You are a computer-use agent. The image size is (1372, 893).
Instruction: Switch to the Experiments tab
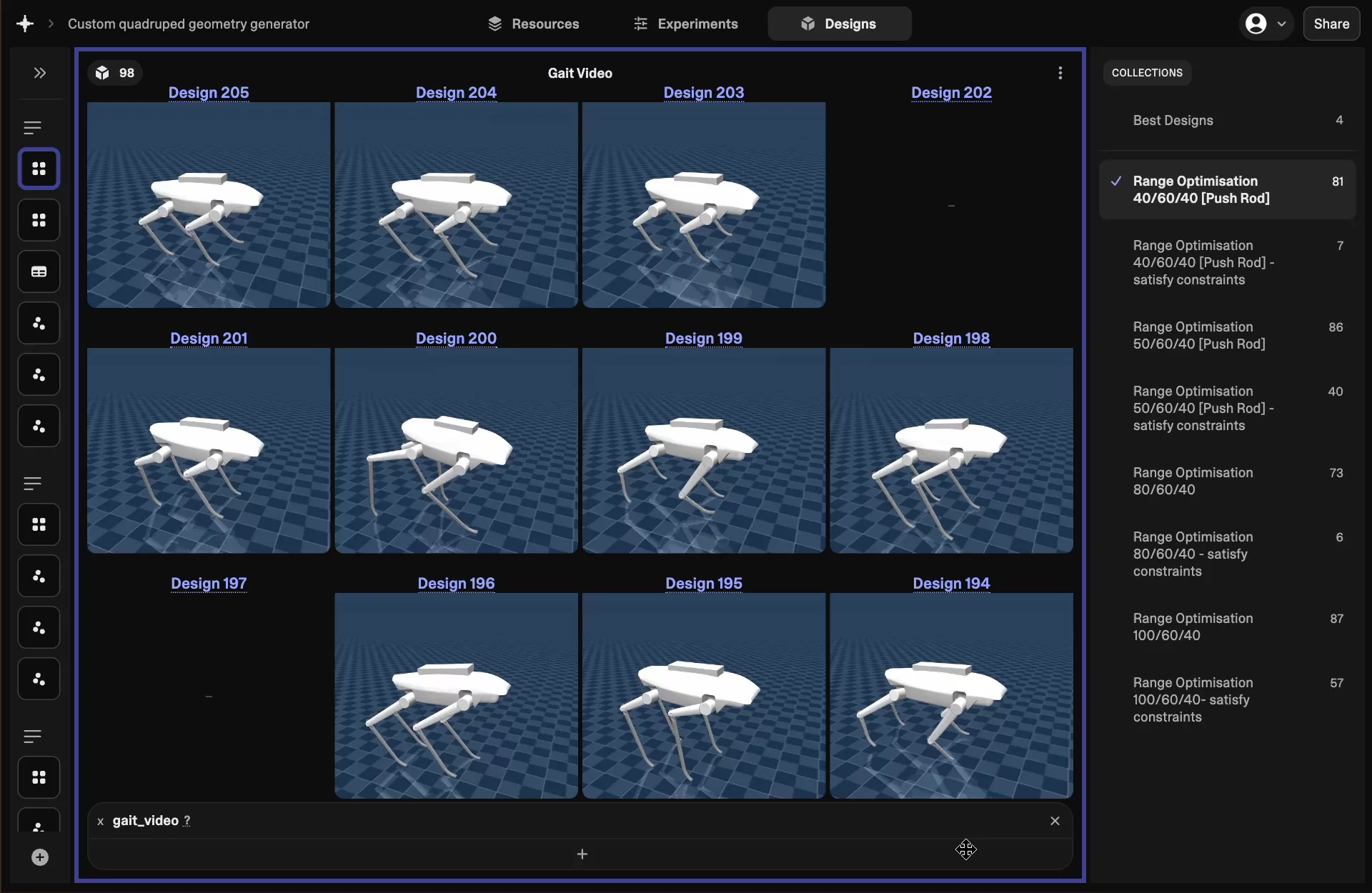click(685, 24)
